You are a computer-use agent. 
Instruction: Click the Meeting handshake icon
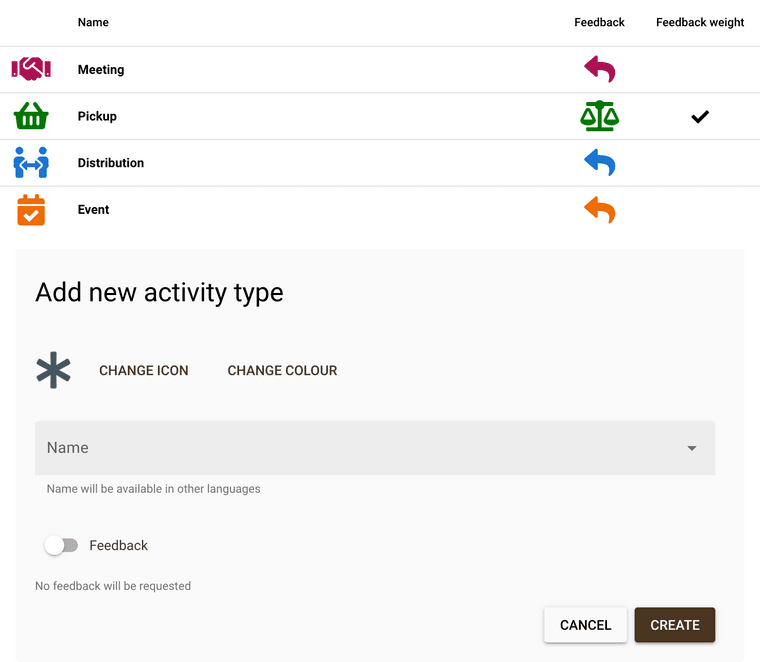[31, 69]
